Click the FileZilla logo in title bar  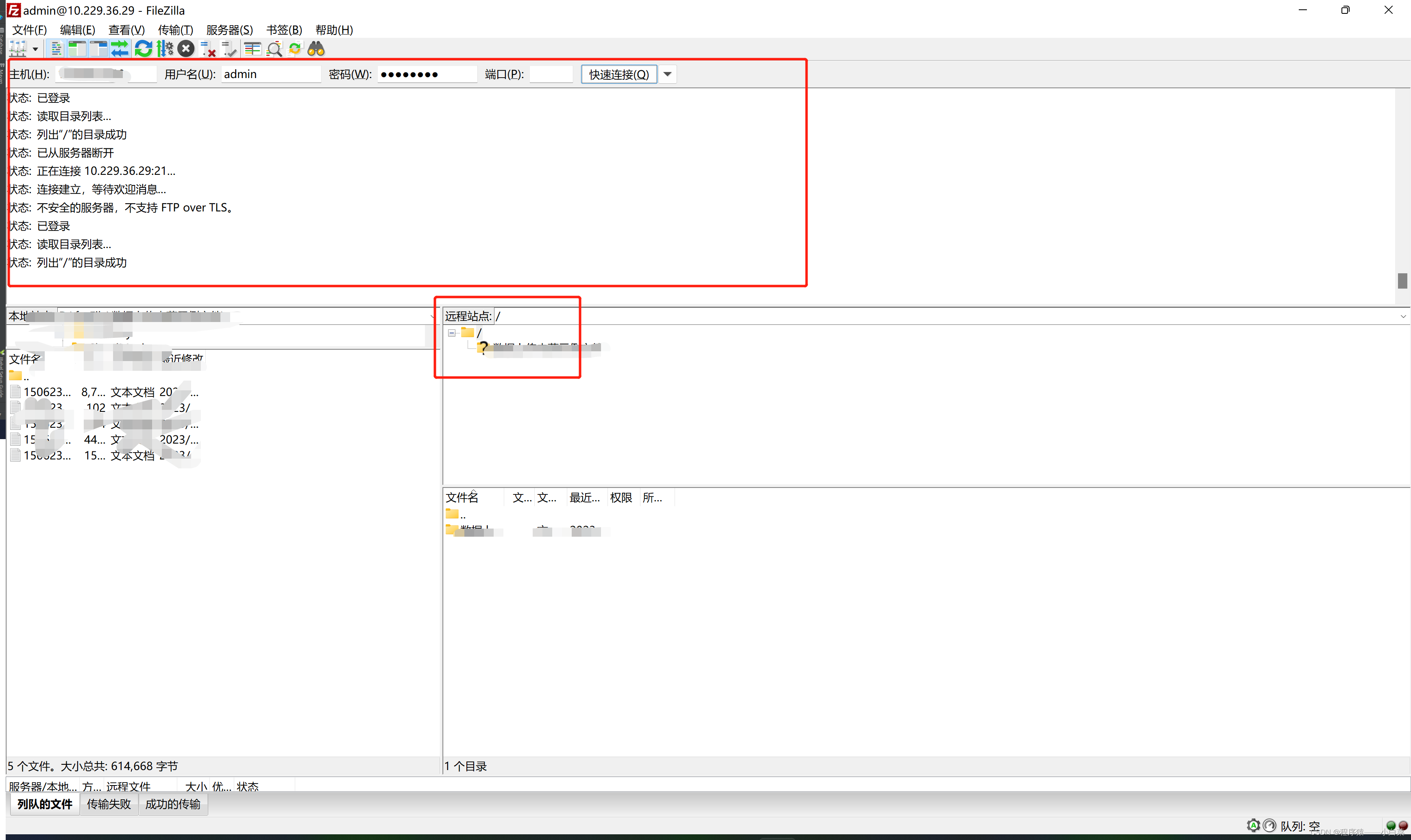point(13,10)
